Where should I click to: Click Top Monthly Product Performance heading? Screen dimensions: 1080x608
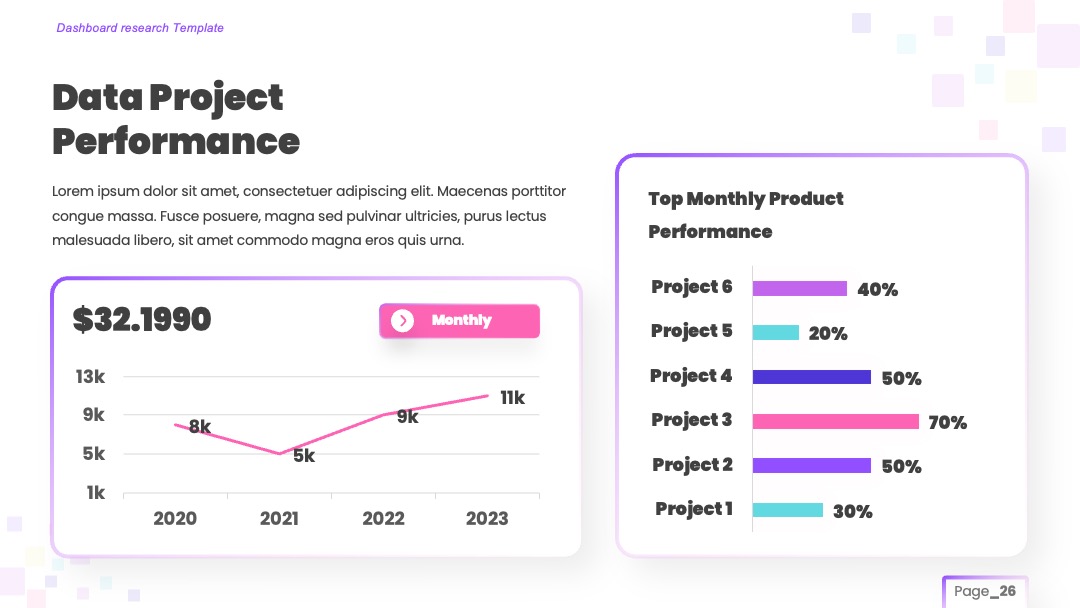pyautogui.click(x=746, y=215)
